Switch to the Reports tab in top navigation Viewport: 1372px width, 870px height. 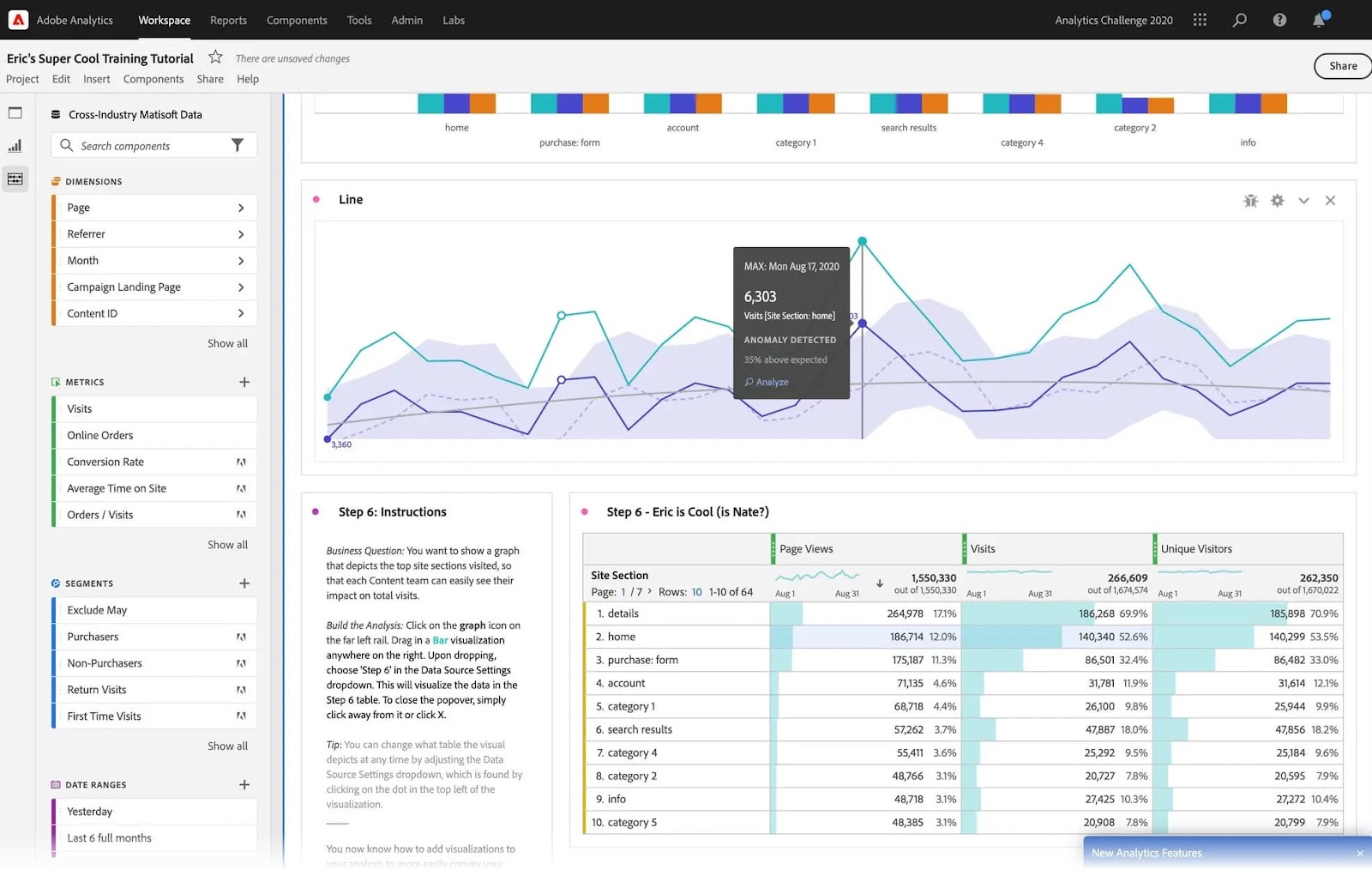coord(228,20)
